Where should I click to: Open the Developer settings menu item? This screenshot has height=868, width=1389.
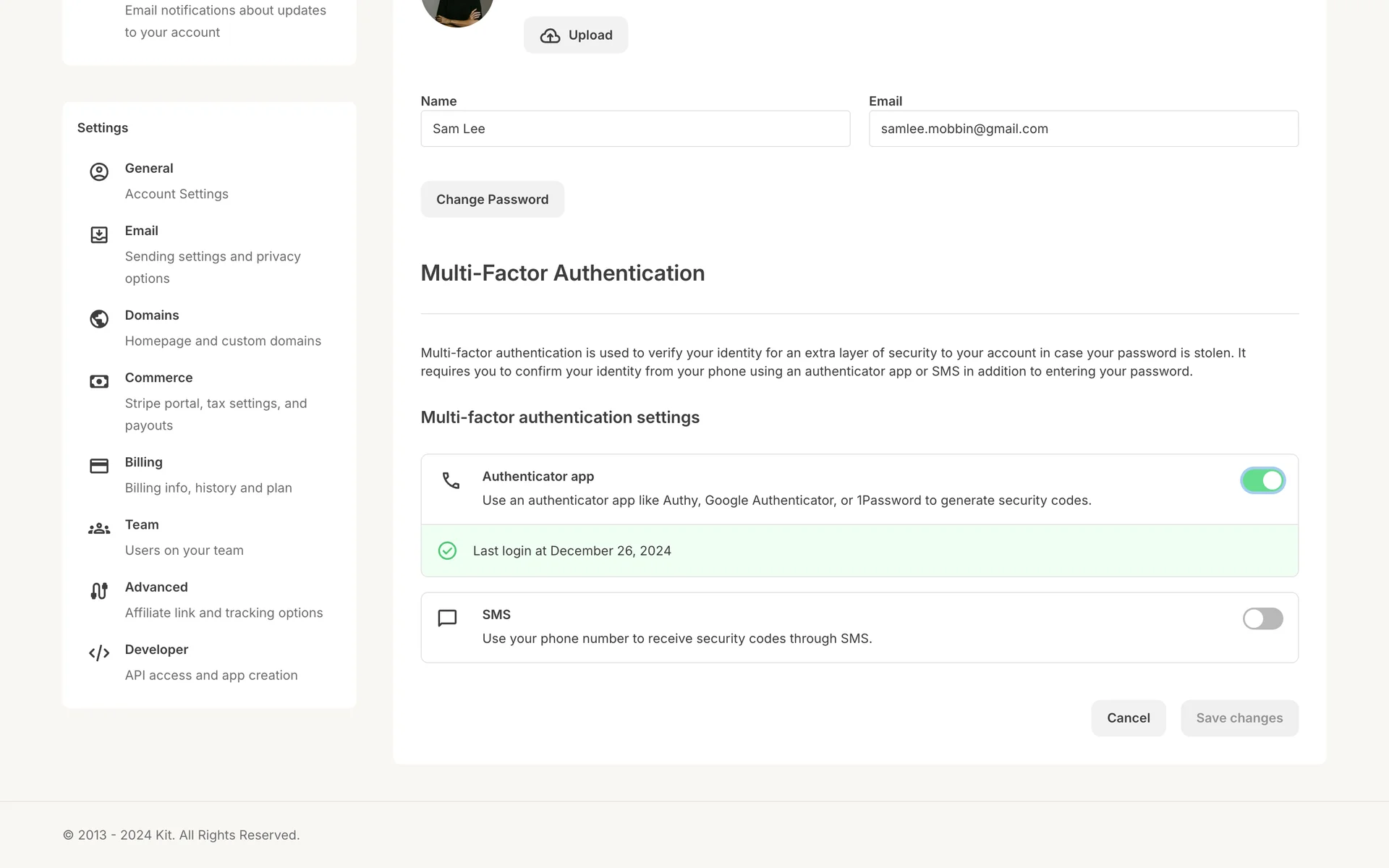[x=156, y=650]
